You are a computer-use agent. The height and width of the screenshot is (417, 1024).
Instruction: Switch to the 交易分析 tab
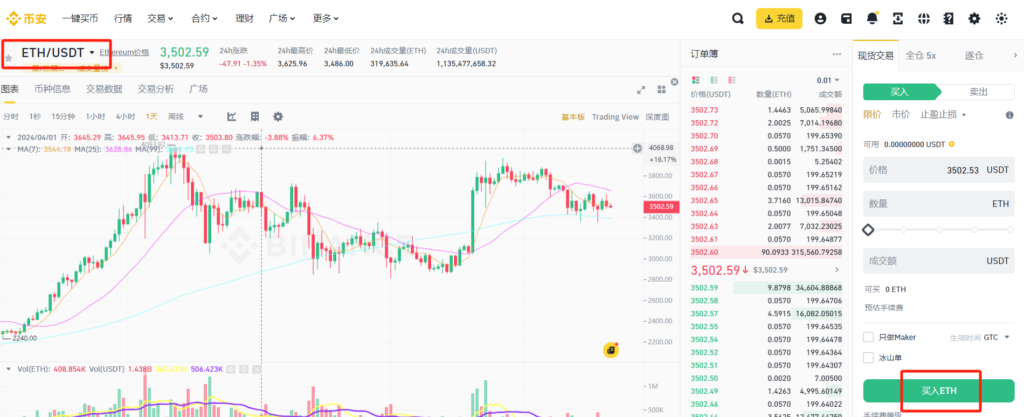(155, 89)
